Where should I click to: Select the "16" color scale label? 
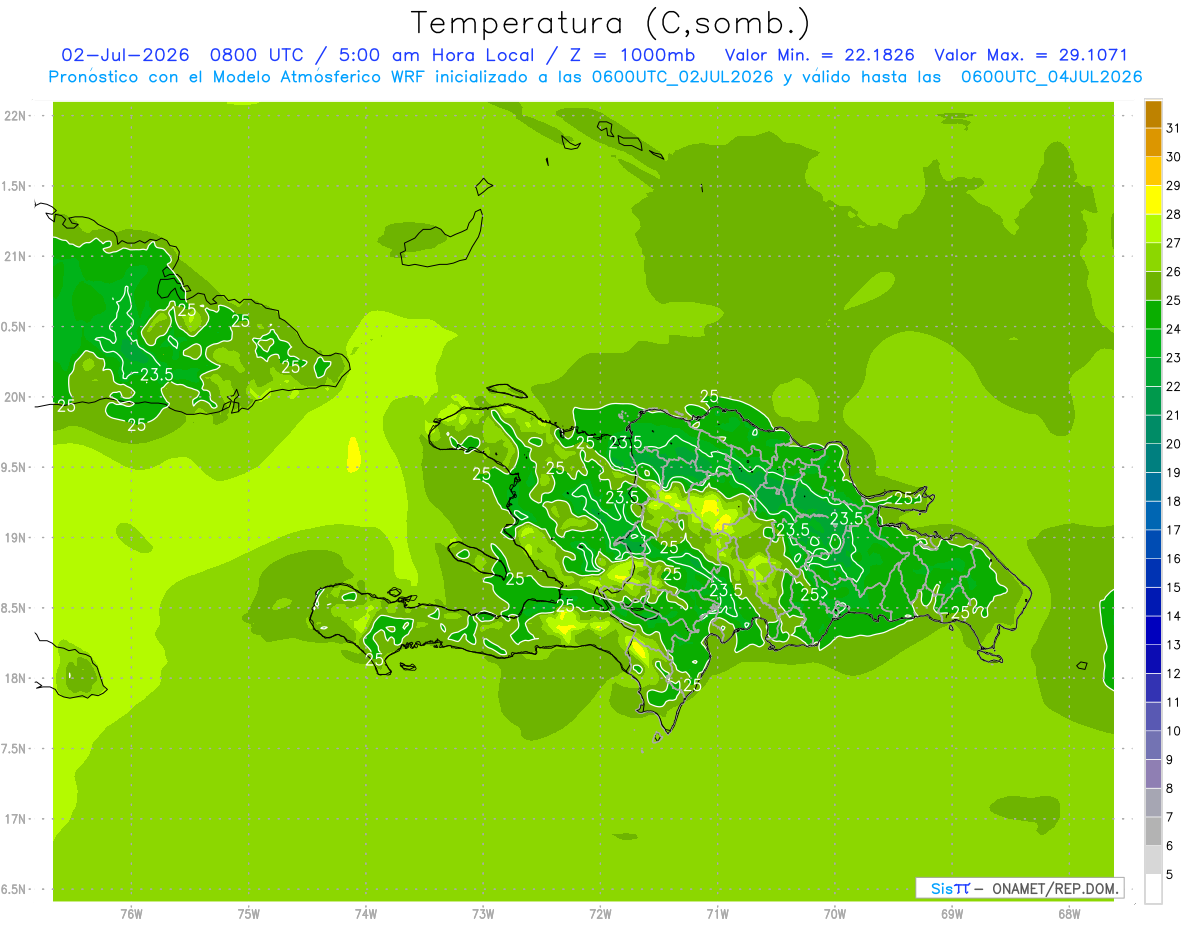pyautogui.click(x=1173, y=559)
